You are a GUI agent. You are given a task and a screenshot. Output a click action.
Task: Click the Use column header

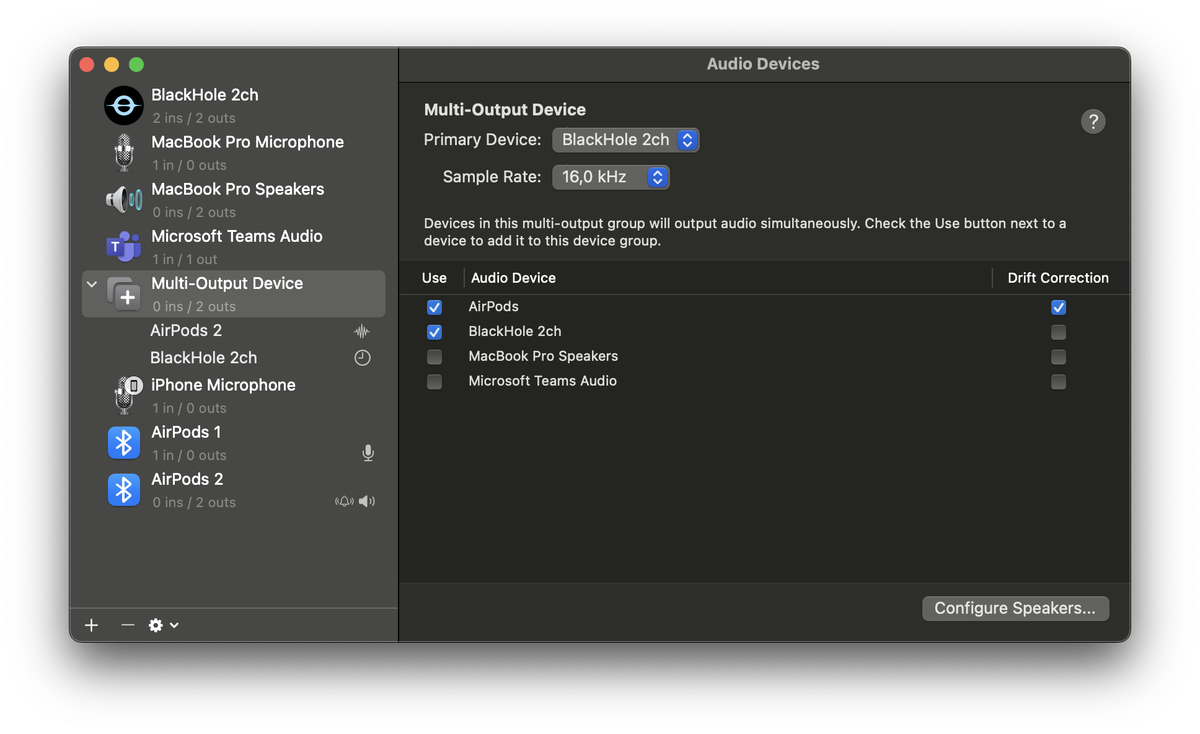pyautogui.click(x=434, y=278)
